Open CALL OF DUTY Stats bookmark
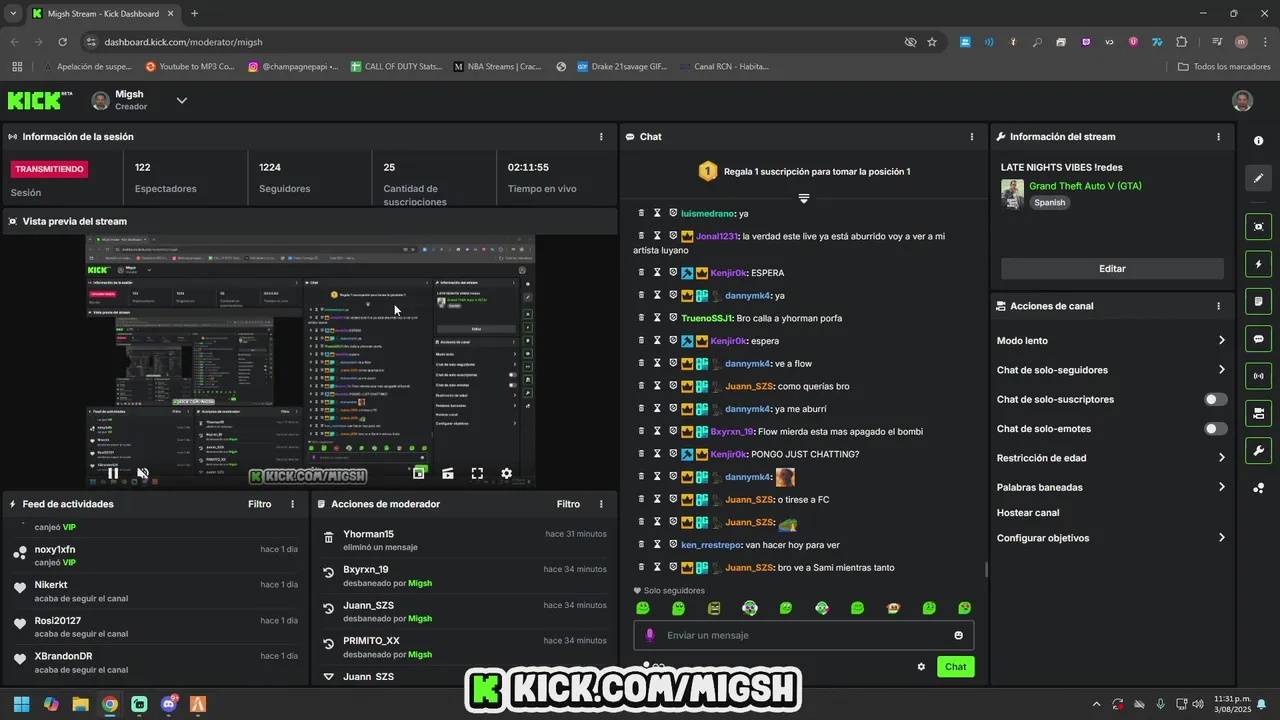The image size is (1280, 720). (x=396, y=67)
